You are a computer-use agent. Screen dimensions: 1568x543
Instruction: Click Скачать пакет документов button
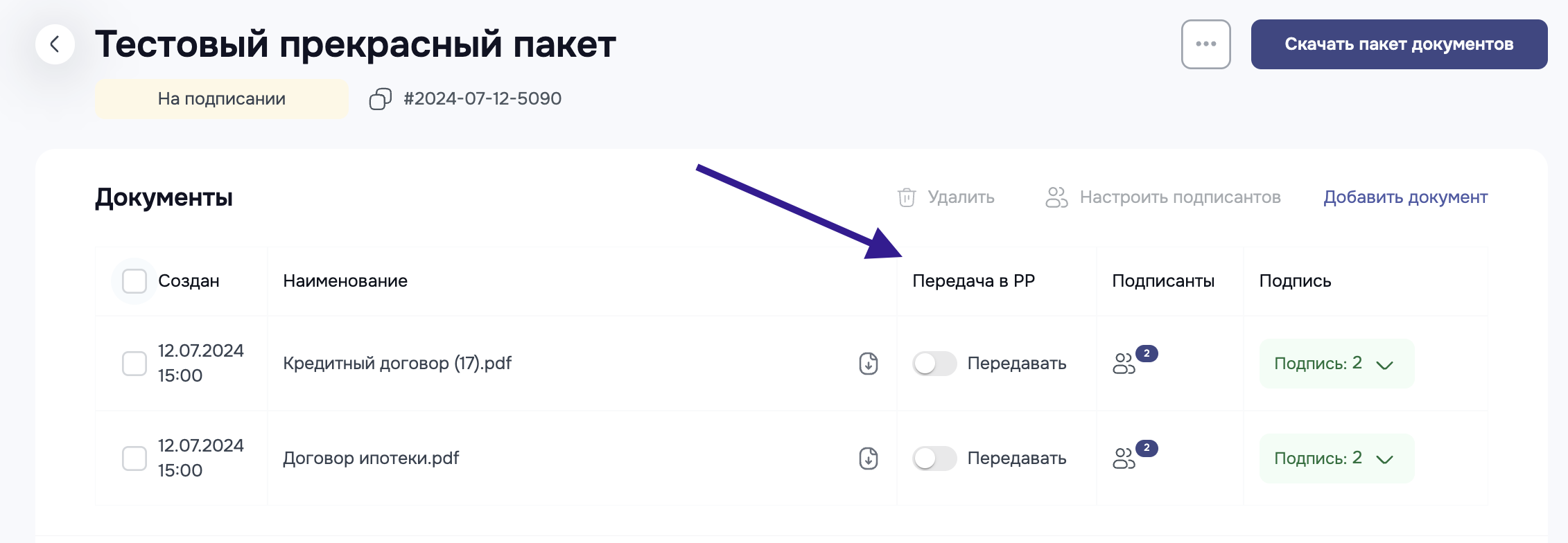click(1398, 44)
